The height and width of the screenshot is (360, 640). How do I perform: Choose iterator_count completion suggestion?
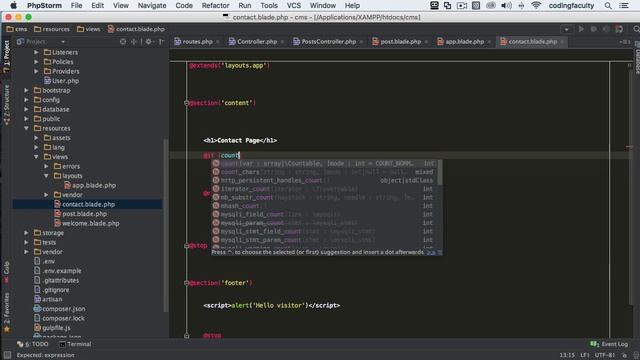tap(324, 189)
